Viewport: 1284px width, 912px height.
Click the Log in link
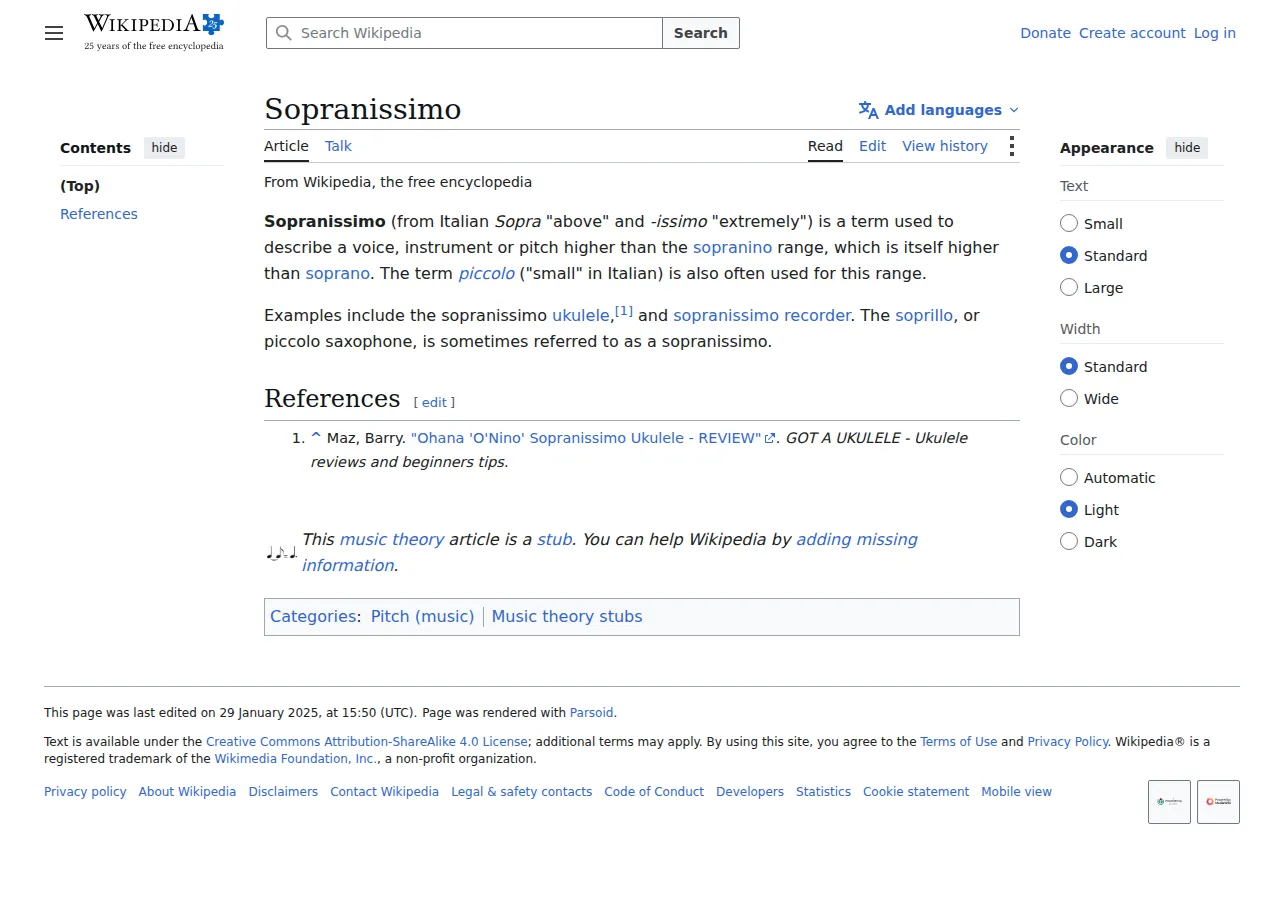tap(1215, 33)
